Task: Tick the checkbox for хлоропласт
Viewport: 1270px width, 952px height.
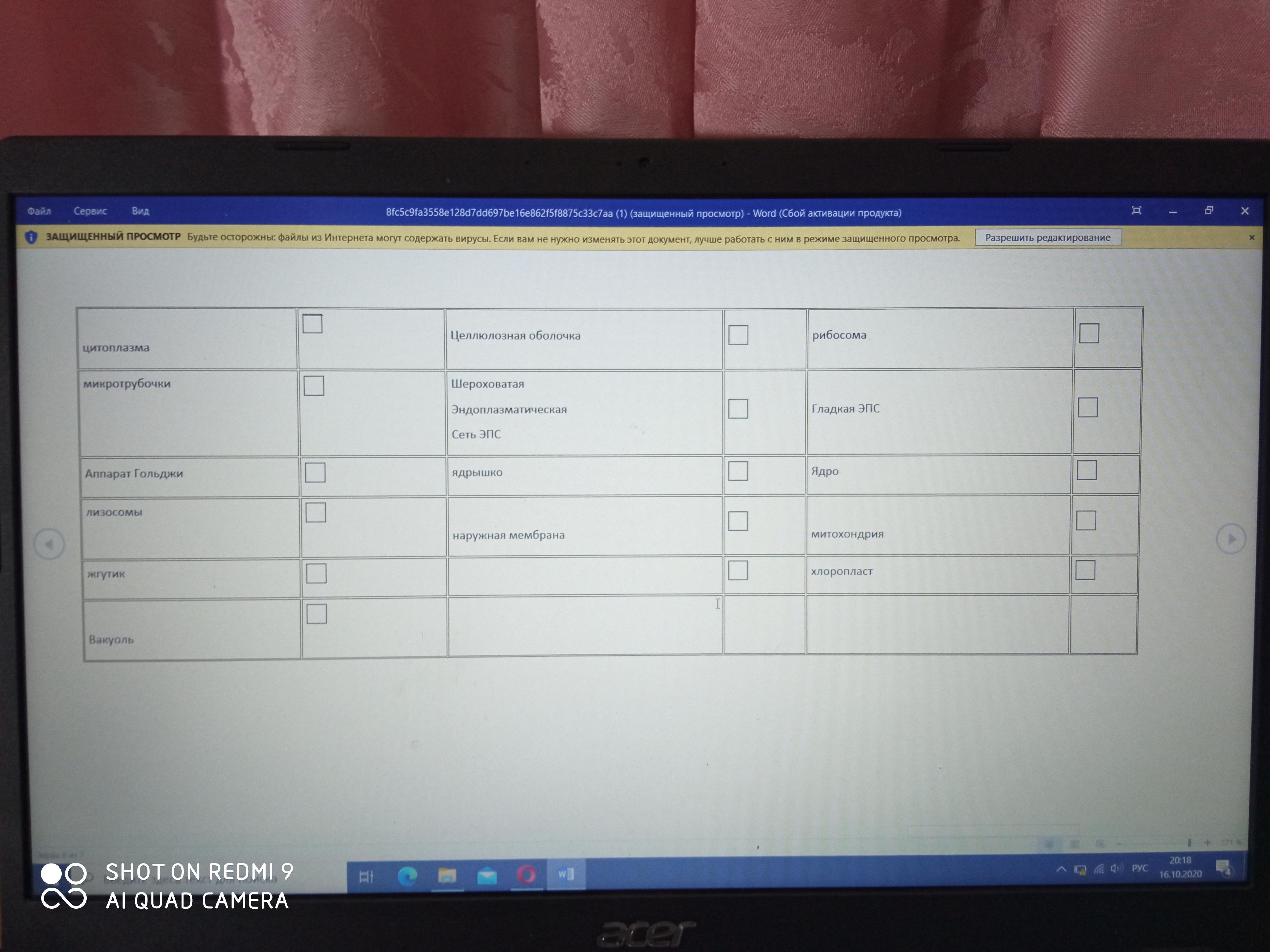Action: (1085, 570)
